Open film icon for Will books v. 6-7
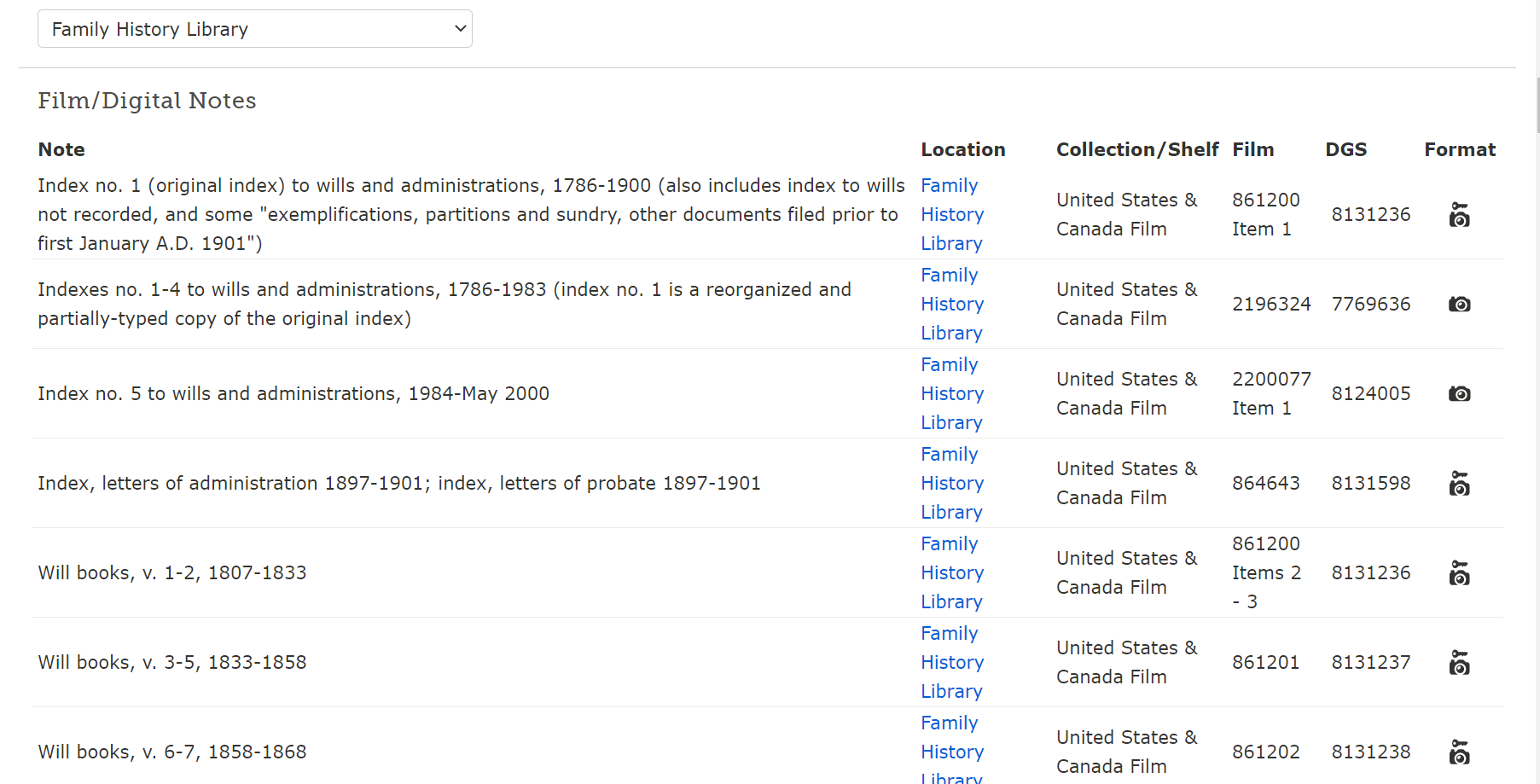 [1459, 752]
